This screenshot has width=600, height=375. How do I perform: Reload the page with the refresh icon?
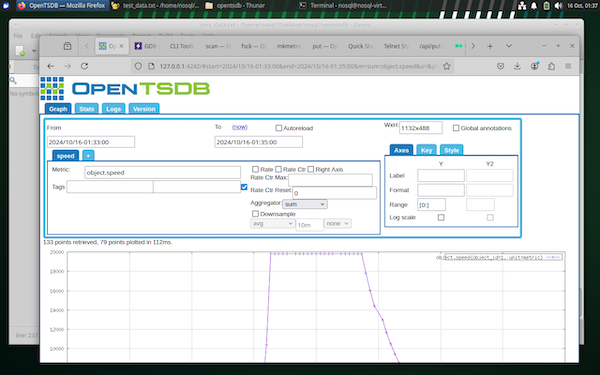[x=84, y=66]
